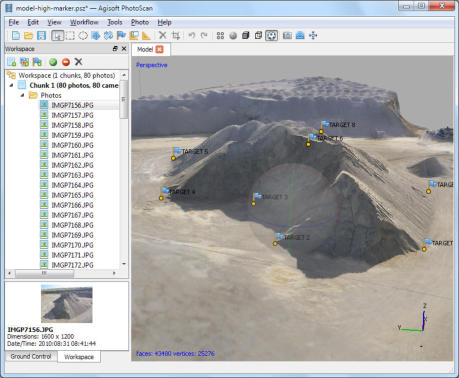Toggle Shaded sphere view mode
The image size is (459, 378).
(x=233, y=35)
